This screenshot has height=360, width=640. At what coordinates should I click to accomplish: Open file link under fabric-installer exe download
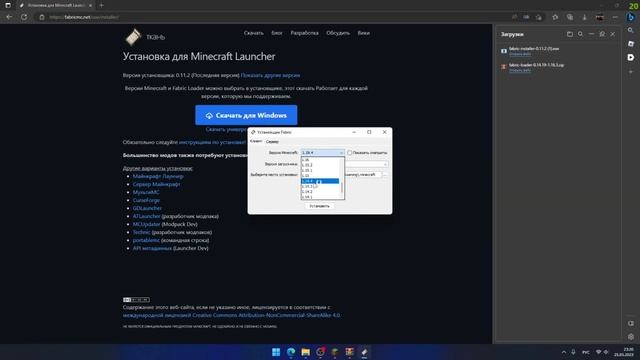pos(520,54)
